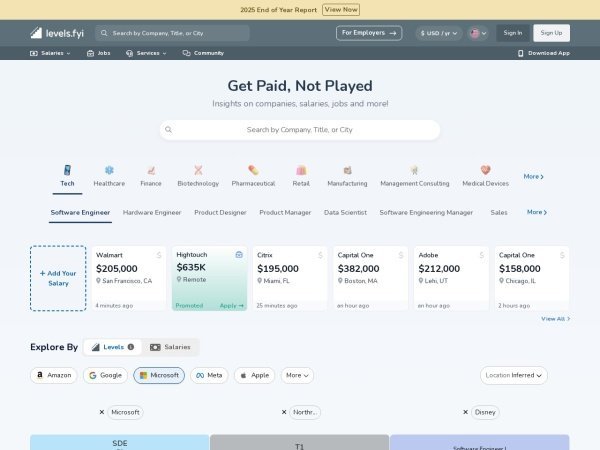The image size is (600, 450).
Task: Click the info icon next to Levels
Action: point(131,347)
